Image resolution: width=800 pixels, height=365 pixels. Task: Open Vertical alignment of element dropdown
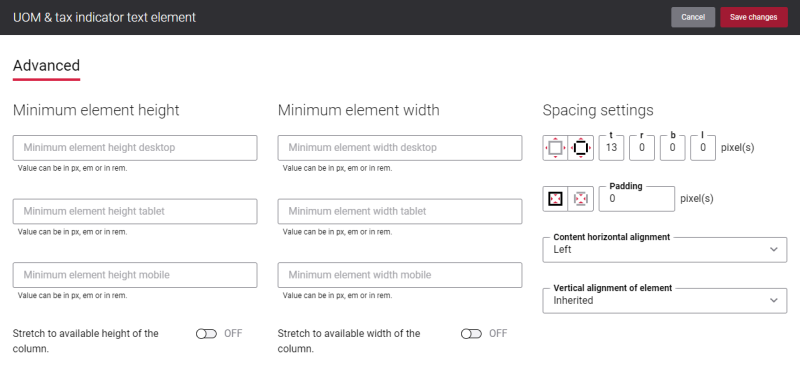(665, 301)
